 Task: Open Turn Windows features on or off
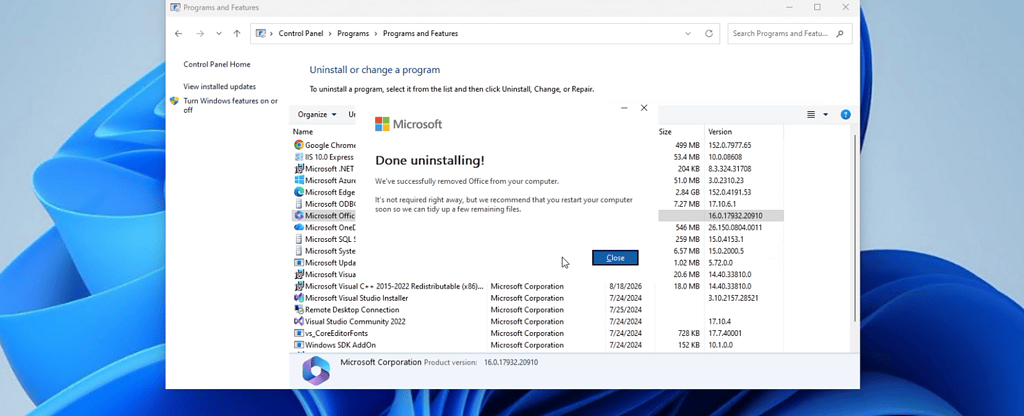[231, 106]
